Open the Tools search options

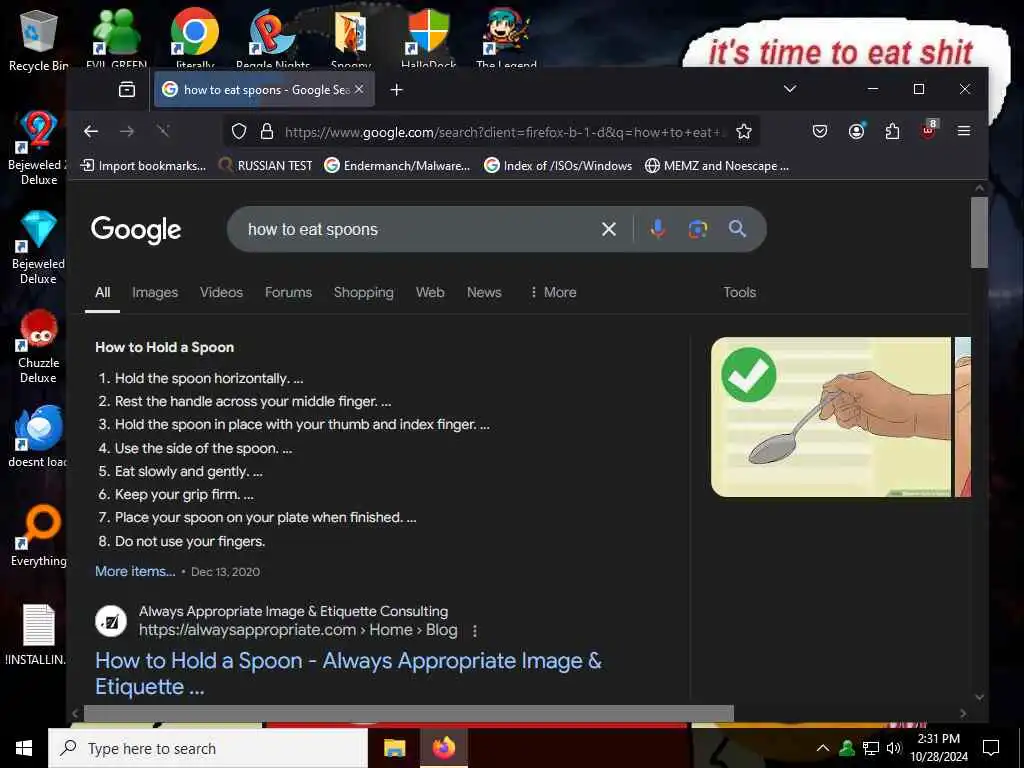point(739,292)
